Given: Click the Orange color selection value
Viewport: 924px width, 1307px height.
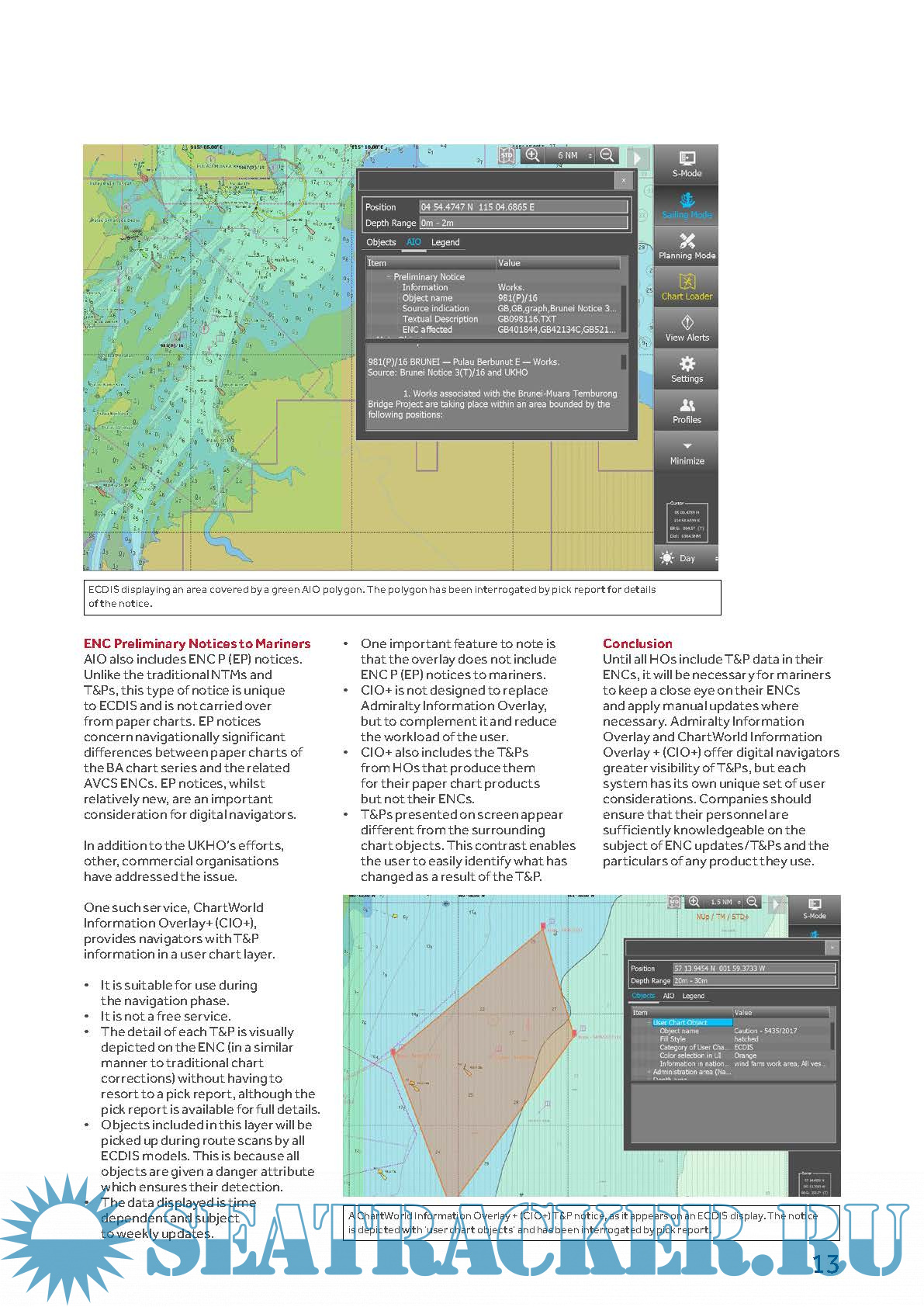Looking at the screenshot, I should click(x=745, y=1056).
